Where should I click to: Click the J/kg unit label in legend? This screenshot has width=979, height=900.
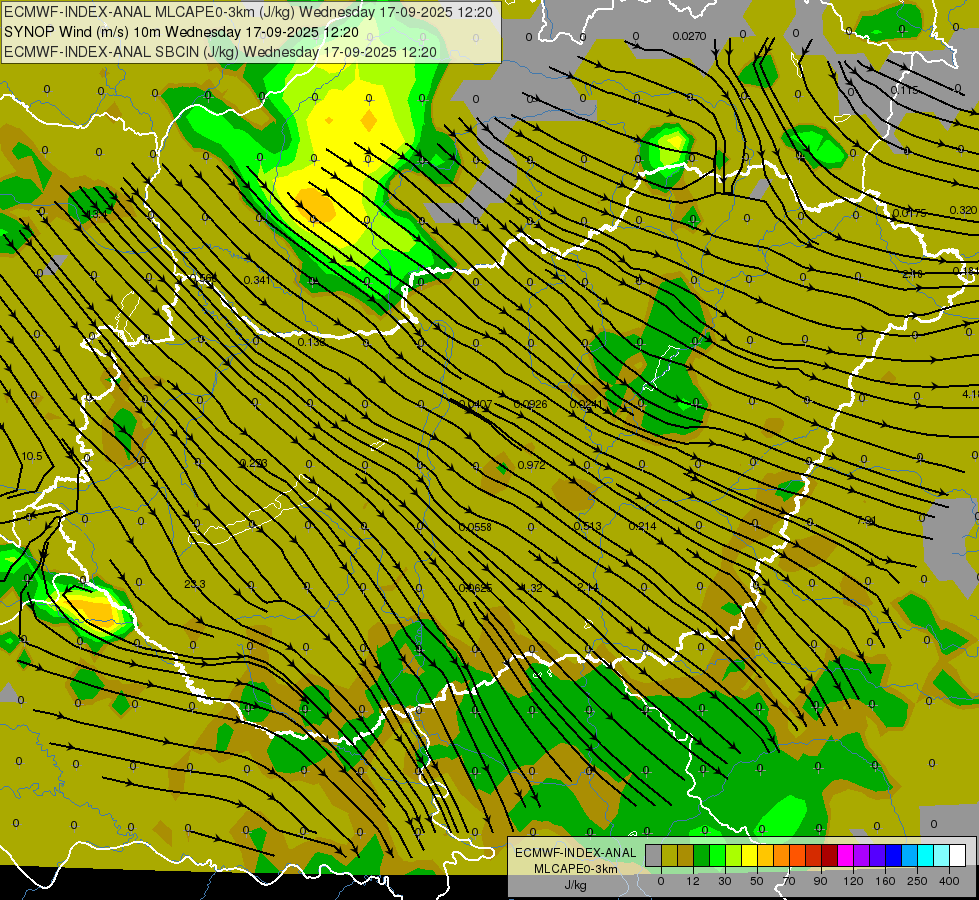pyautogui.click(x=574, y=884)
